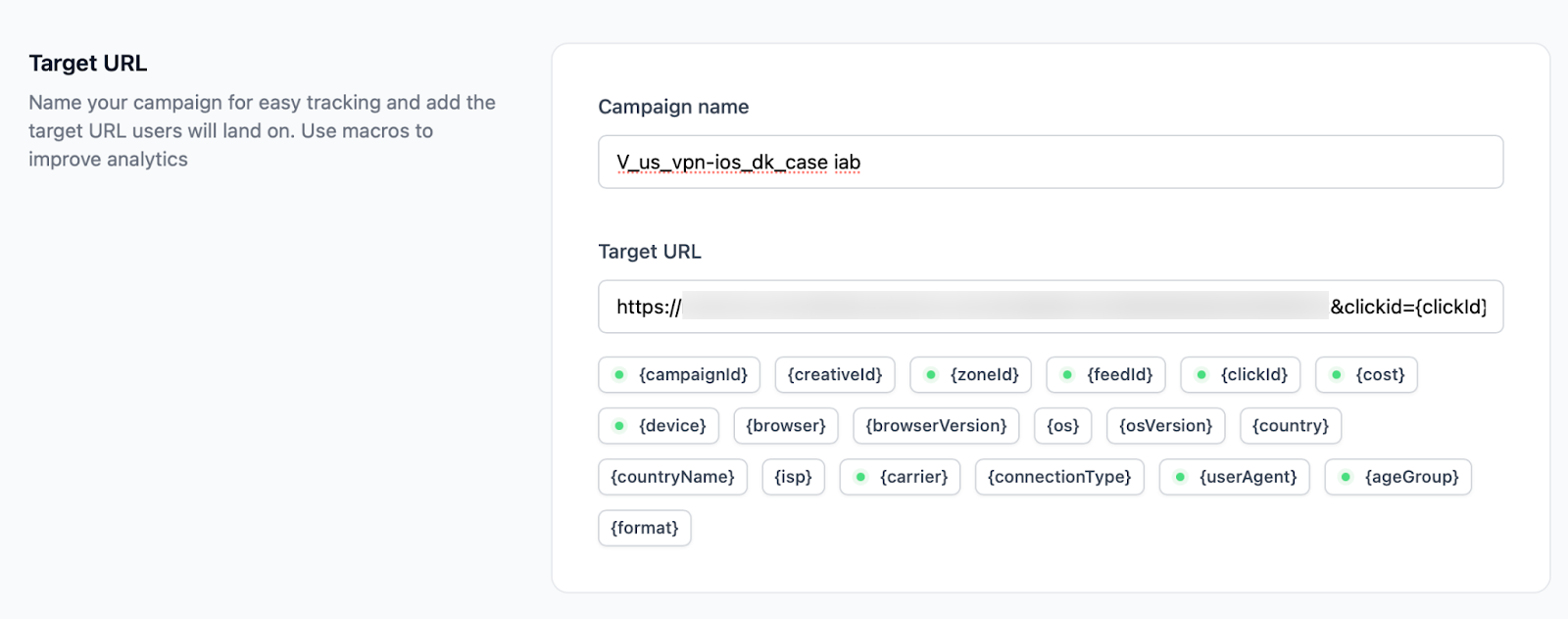Select the {osVersion} macro chip
Viewport: 1568px width, 619px height.
pos(1165,426)
